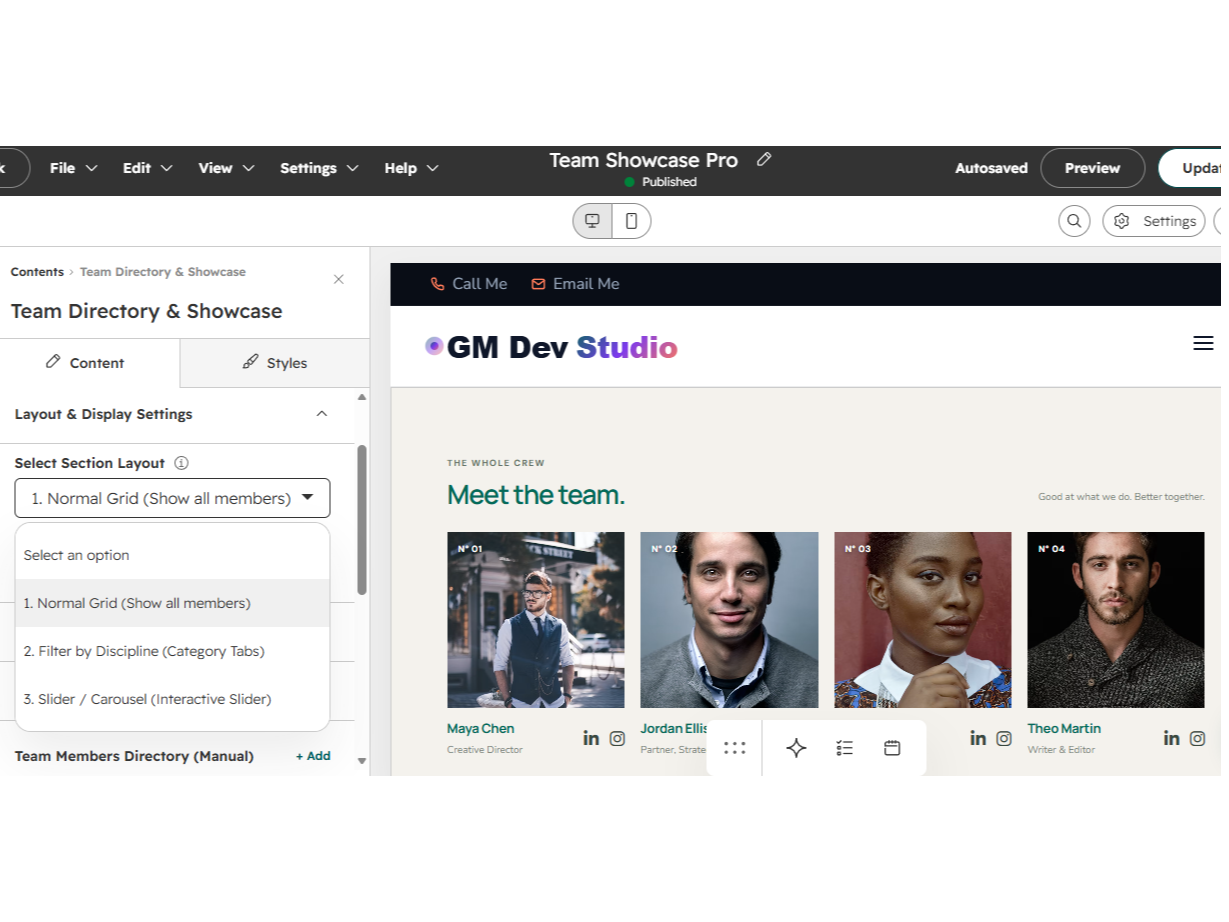Open the Help menu
Screen dimensions: 1229x922
pos(413,169)
